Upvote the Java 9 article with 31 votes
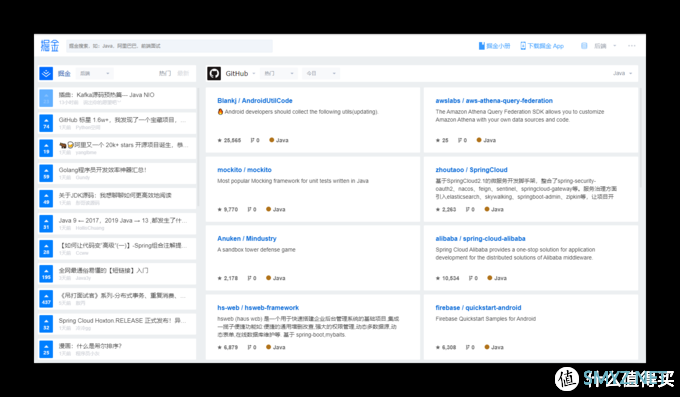Image resolution: width=680 pixels, height=397 pixels. click(46, 224)
